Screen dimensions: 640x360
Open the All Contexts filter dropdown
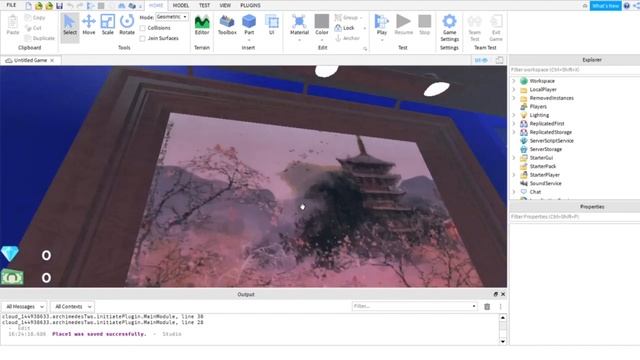(73, 307)
